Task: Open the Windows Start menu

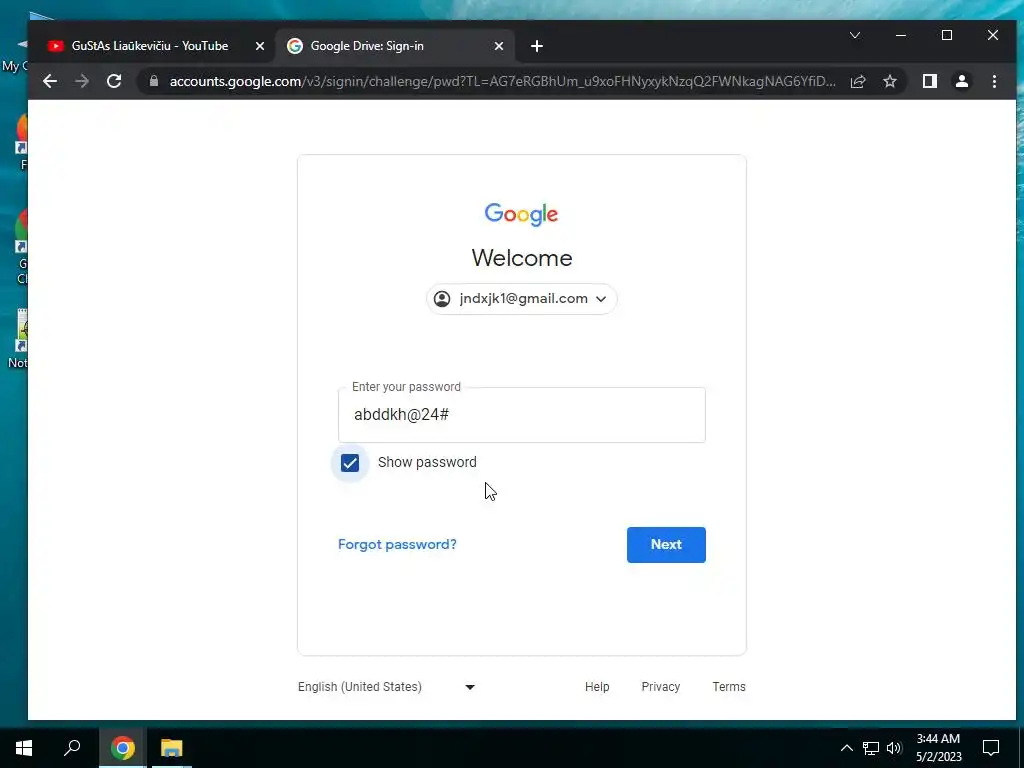Action: click(x=24, y=748)
